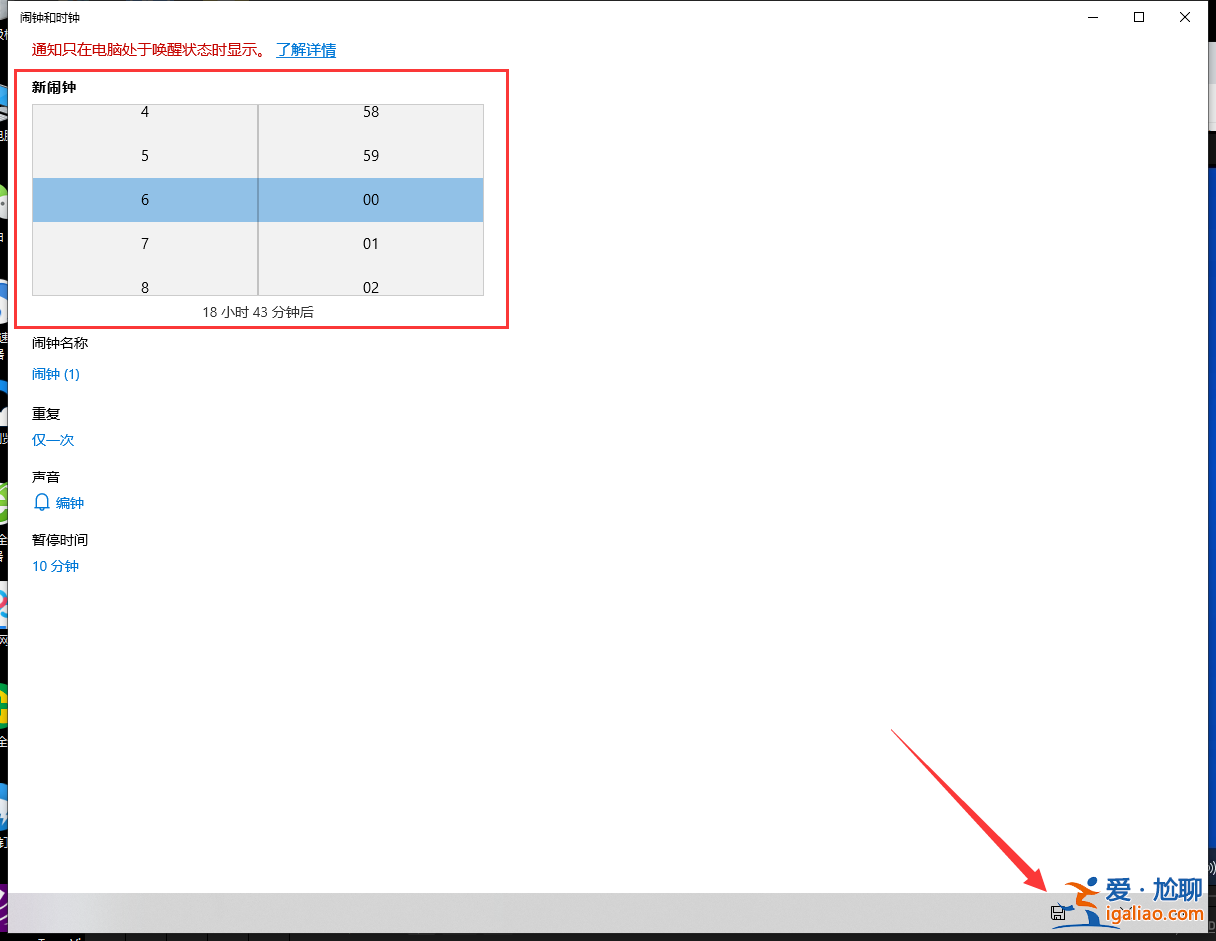This screenshot has height=941, width=1216.
Task: Open the 了解详情 link about notifications
Action: pos(306,50)
